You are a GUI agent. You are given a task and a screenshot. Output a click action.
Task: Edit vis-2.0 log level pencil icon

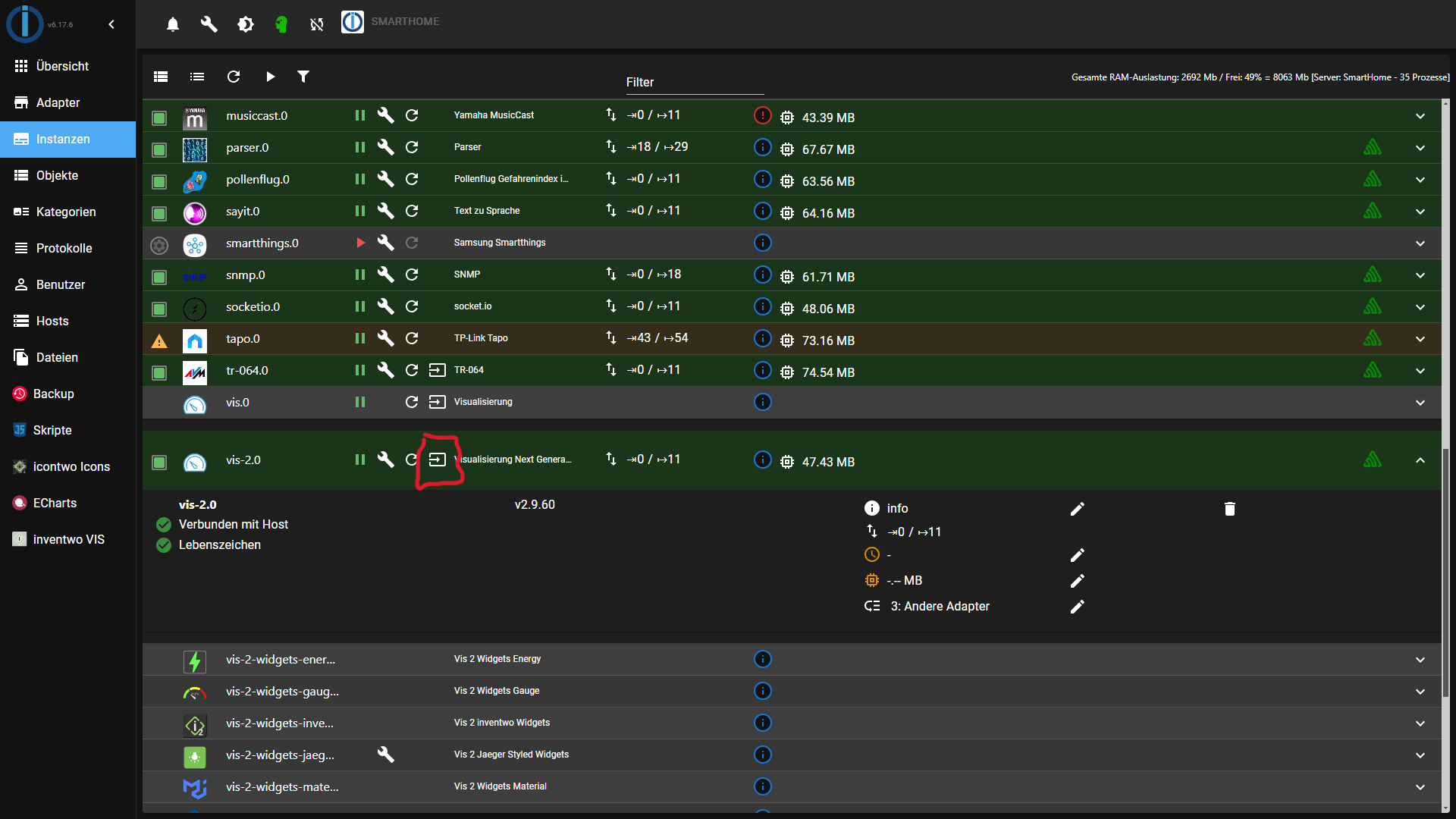(x=1077, y=509)
